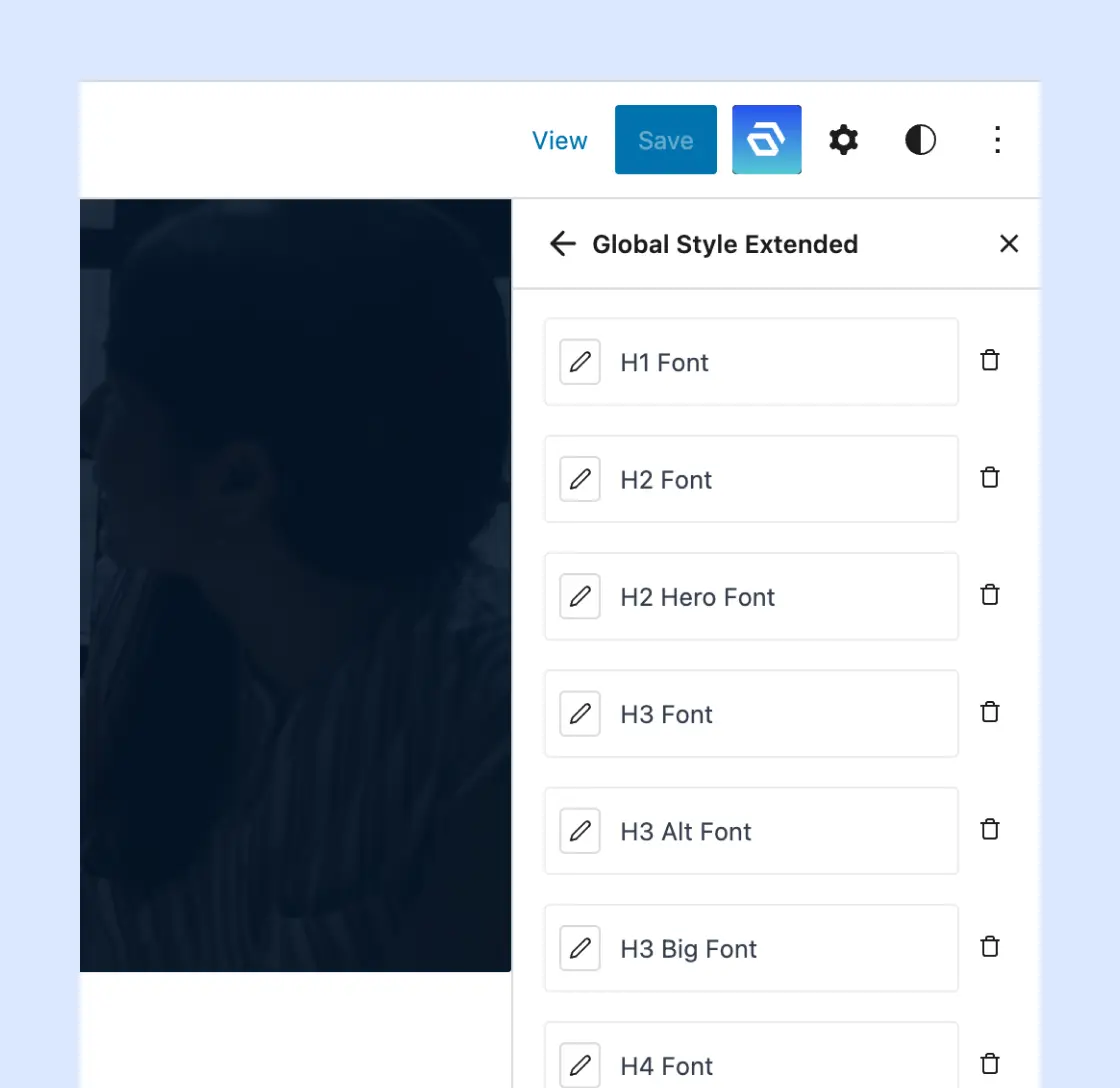Go back from Global Style Extended
This screenshot has height=1088, width=1120.
[x=563, y=244]
